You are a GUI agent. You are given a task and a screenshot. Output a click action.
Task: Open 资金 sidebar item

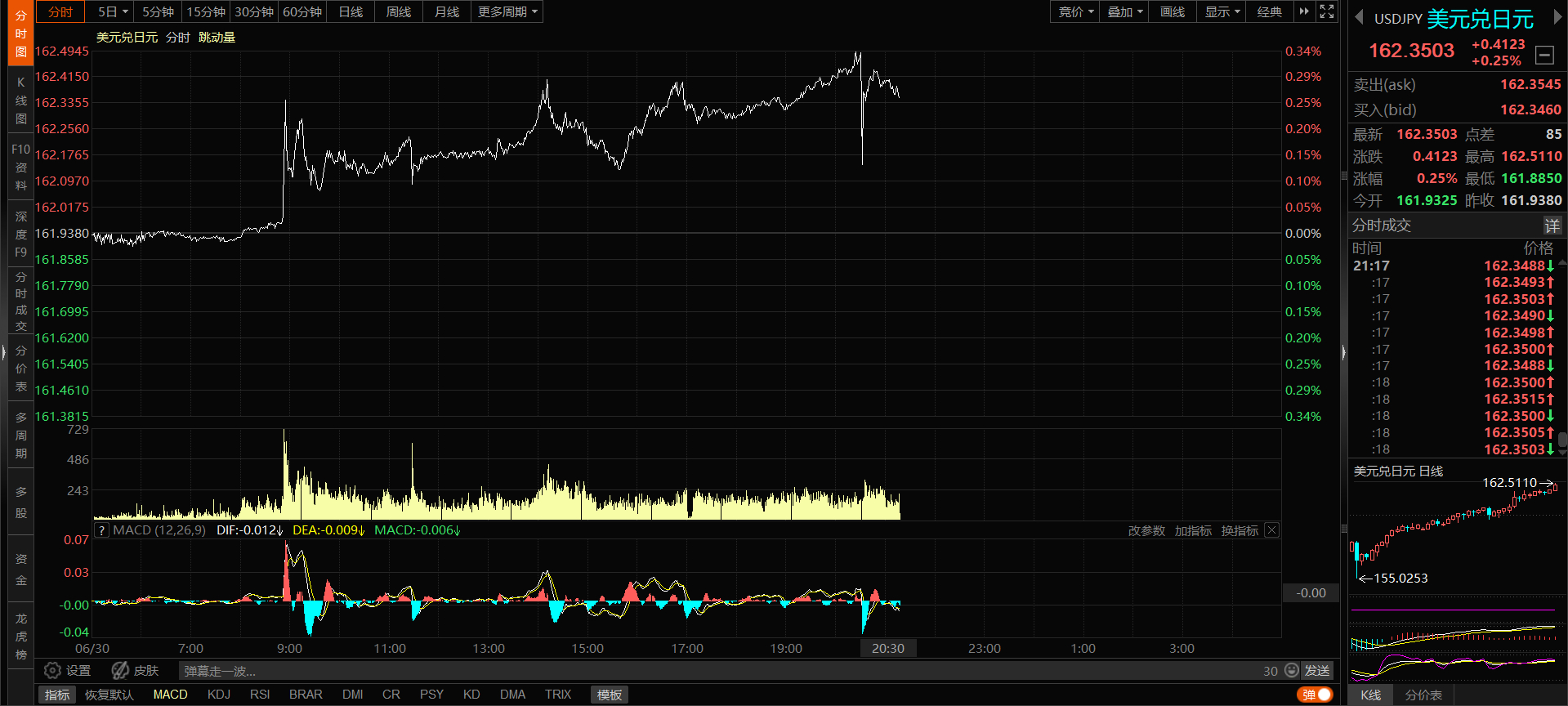click(x=20, y=570)
